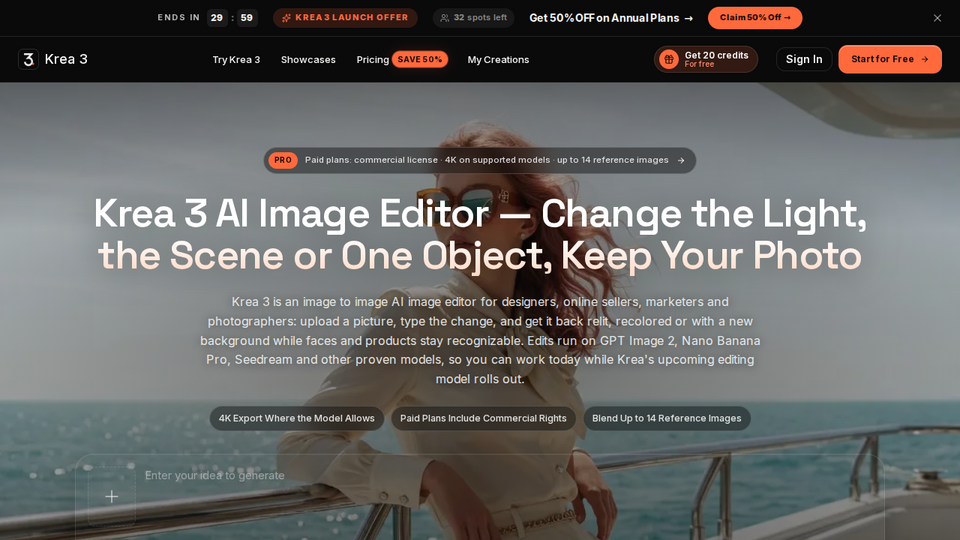The image size is (960, 540).
Task: Open the Pricing menu item
Action: pos(372,59)
